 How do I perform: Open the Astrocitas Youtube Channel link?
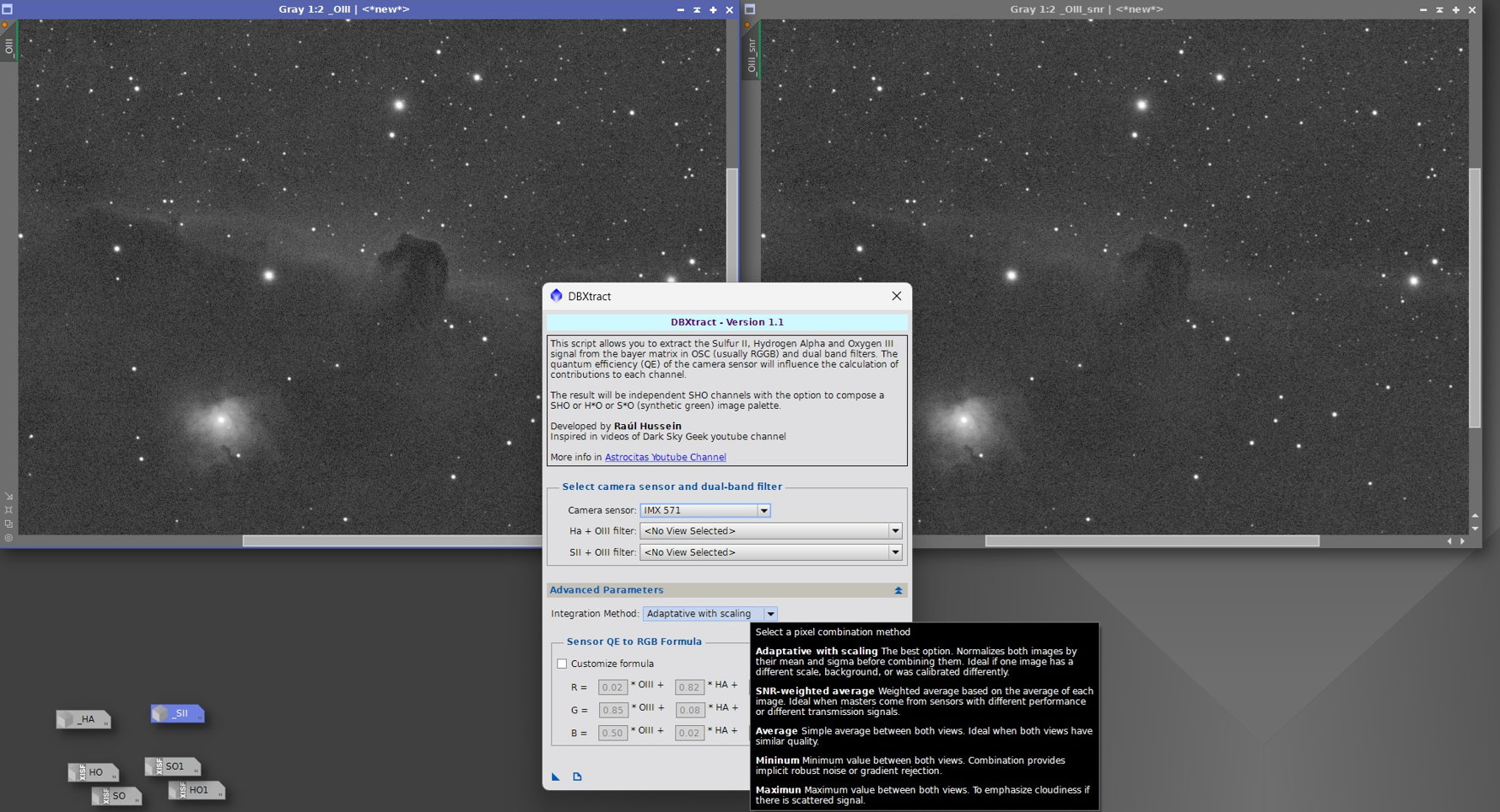pyautogui.click(x=665, y=457)
